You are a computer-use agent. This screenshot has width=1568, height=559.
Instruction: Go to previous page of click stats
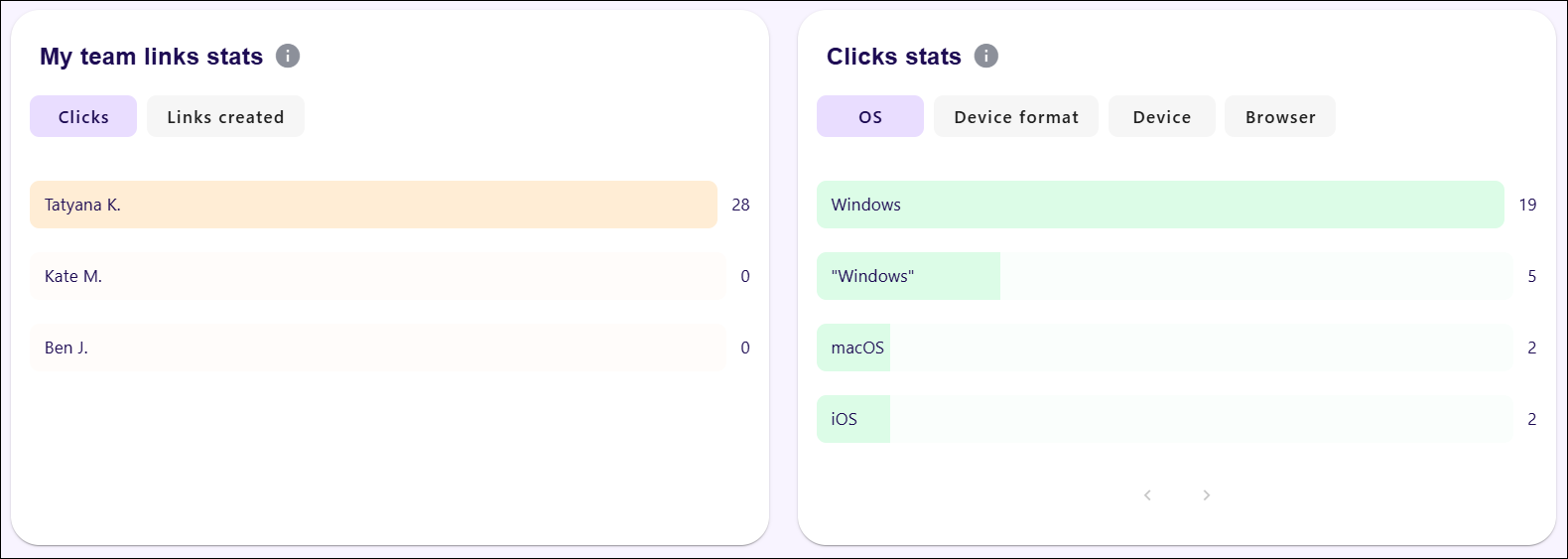point(1147,494)
